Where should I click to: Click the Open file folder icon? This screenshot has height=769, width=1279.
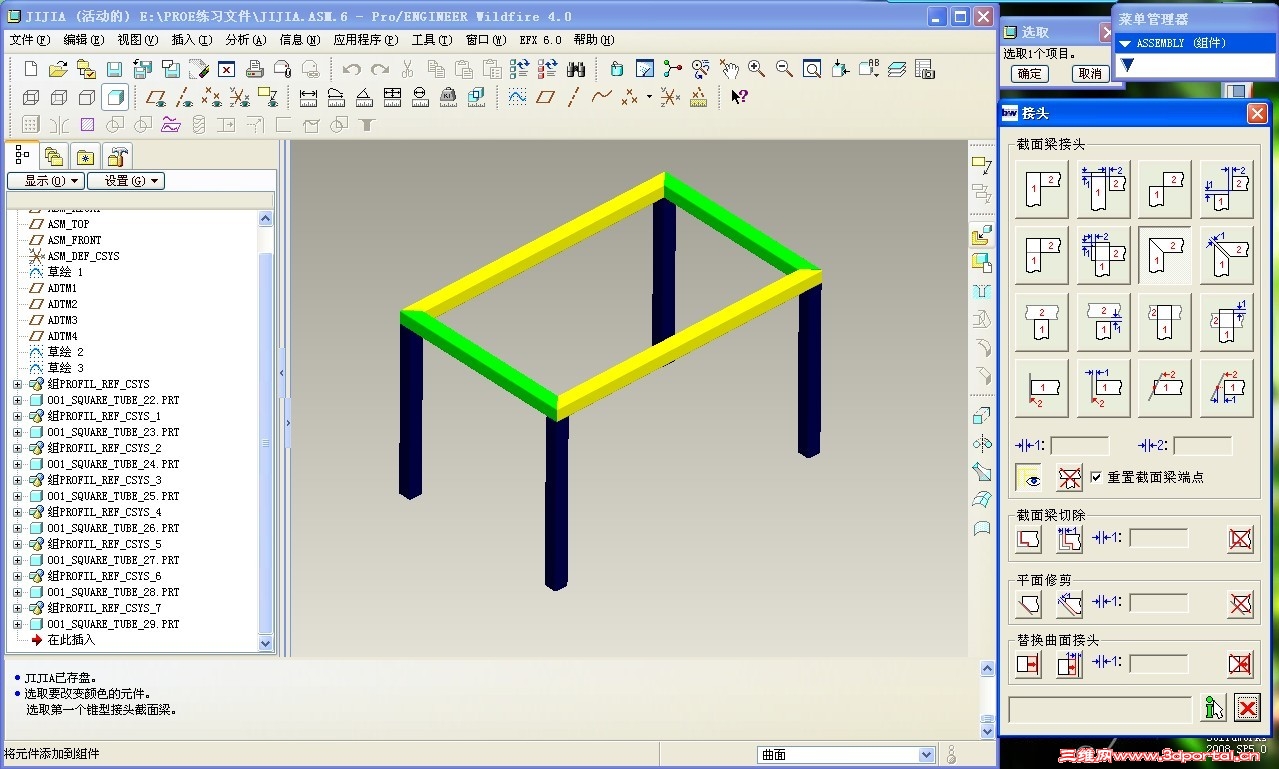click(58, 69)
